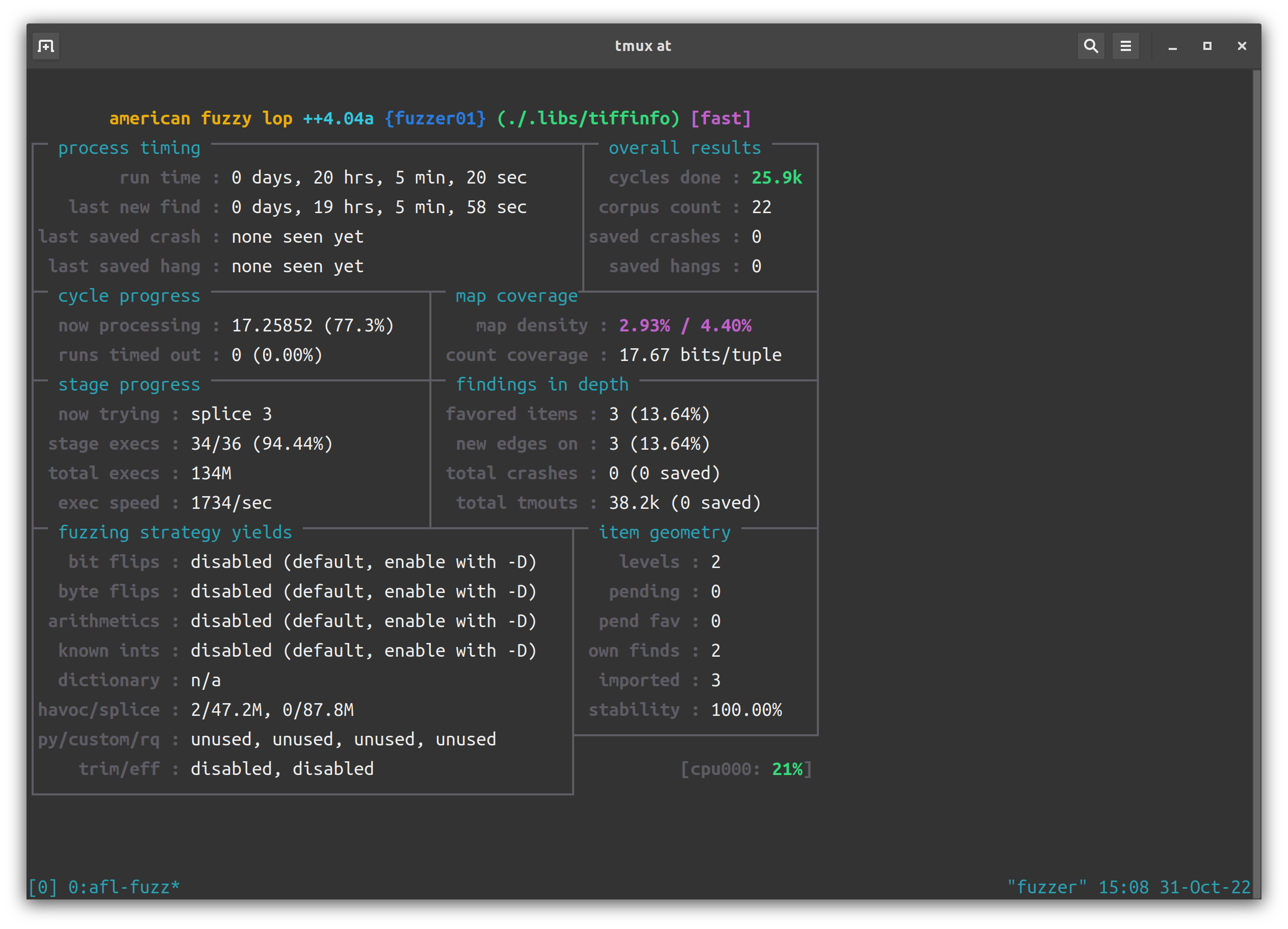Click stage execs '34/36 (94.44%)'
The width and height of the screenshot is (1288, 929).
(261, 444)
